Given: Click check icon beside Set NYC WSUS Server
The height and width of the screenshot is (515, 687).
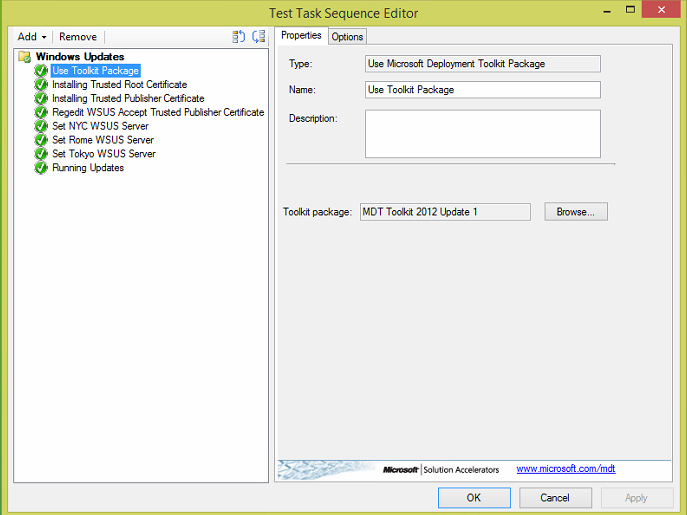Looking at the screenshot, I should click(41, 126).
